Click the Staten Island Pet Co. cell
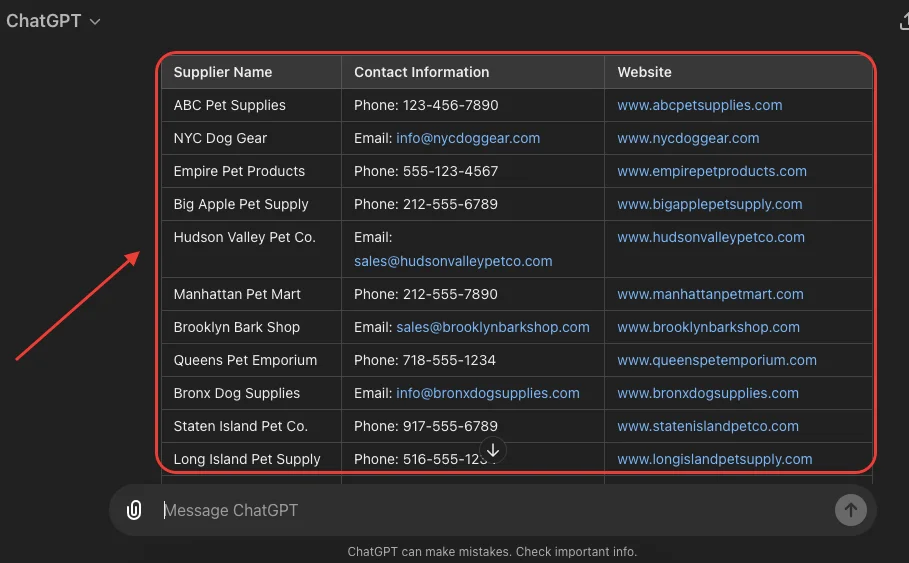909x563 pixels. pyautogui.click(x=251, y=426)
